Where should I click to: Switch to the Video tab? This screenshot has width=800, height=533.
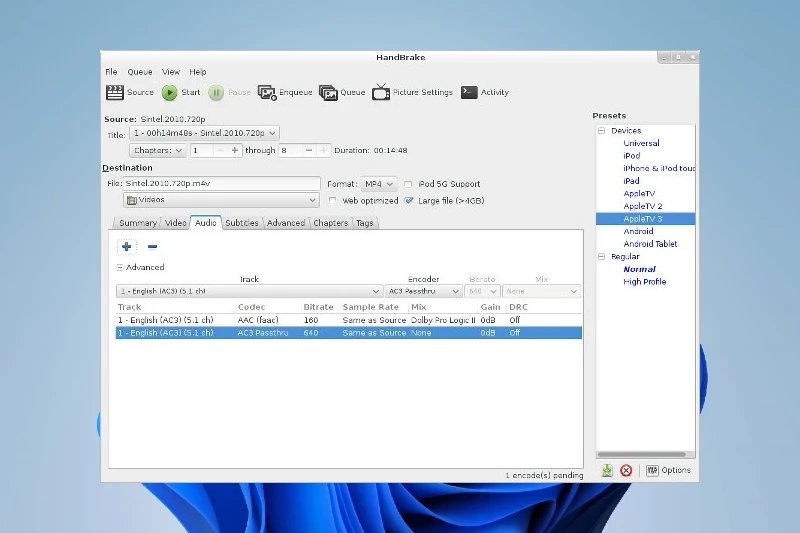click(x=176, y=223)
